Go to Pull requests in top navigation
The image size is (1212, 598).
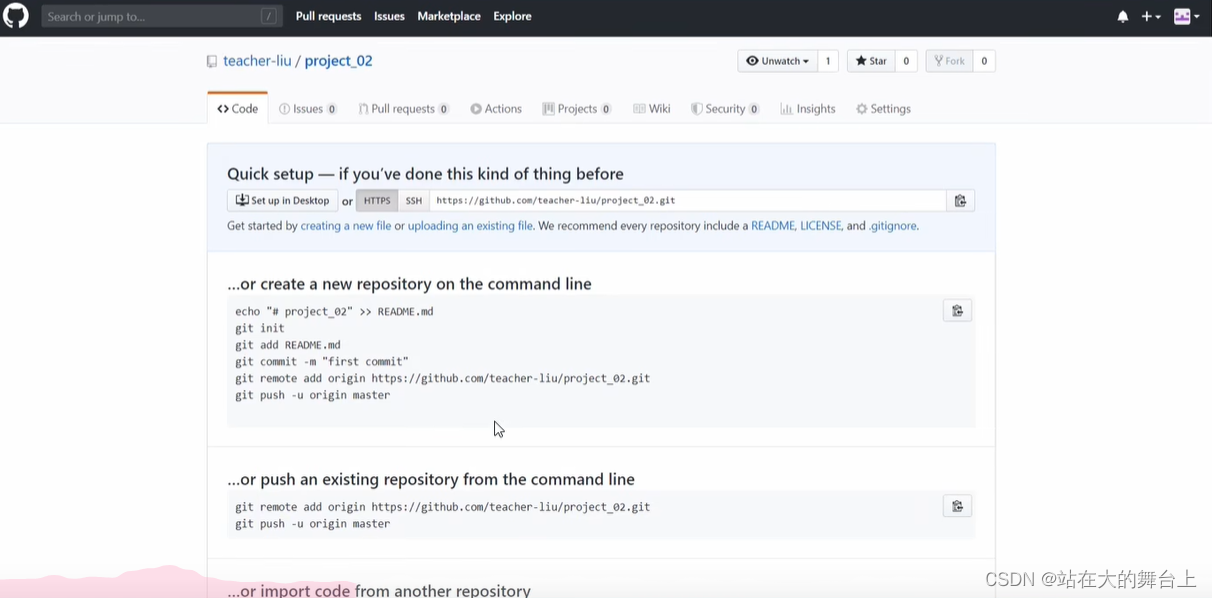coord(328,16)
